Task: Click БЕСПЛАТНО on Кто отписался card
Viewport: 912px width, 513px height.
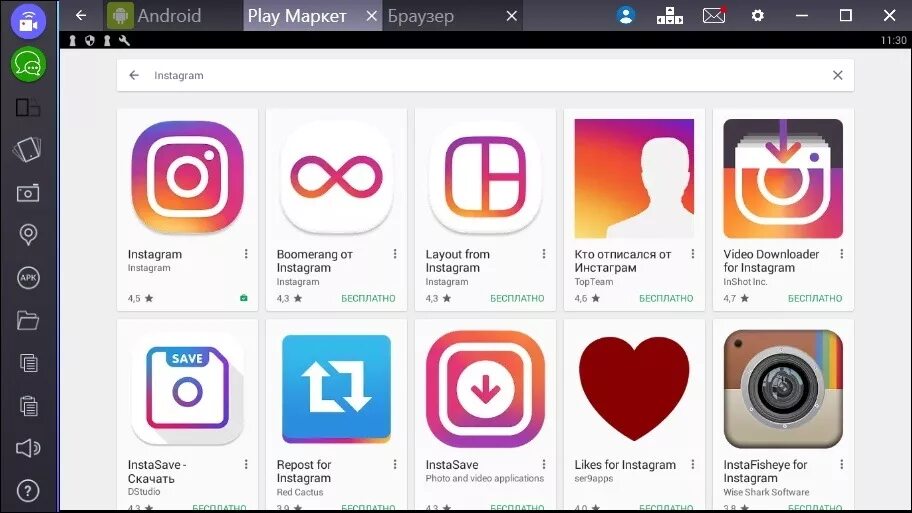Action: pos(666,298)
